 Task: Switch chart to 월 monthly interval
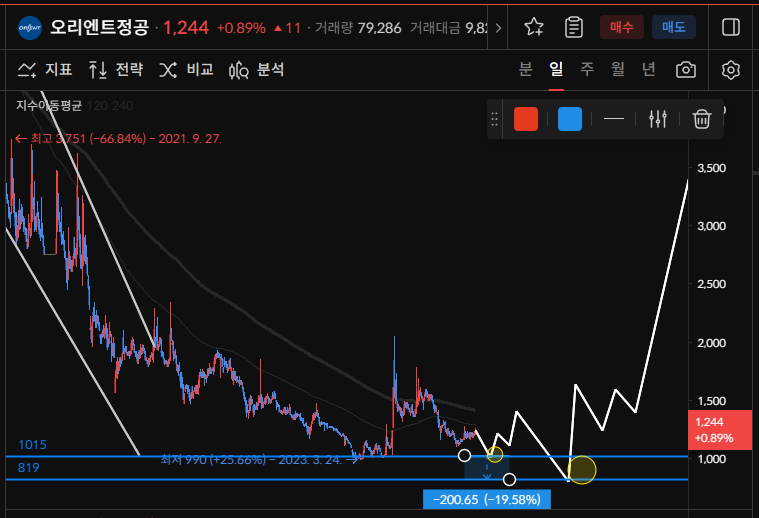(x=618, y=69)
